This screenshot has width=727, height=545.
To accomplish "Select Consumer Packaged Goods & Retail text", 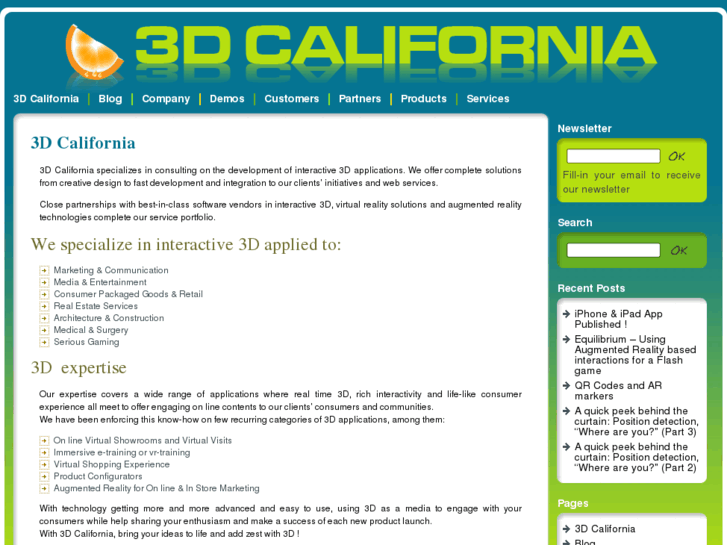I will pyautogui.click(x=128, y=294).
